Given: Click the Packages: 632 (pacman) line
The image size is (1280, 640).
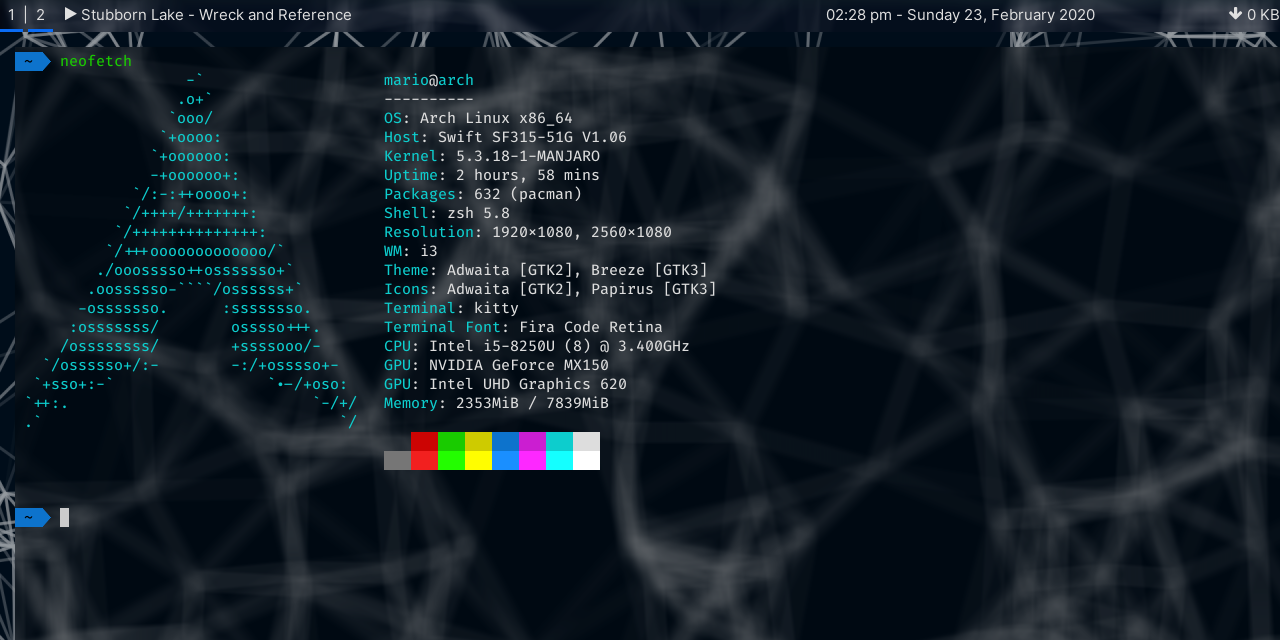Looking at the screenshot, I should pyautogui.click(x=483, y=194).
